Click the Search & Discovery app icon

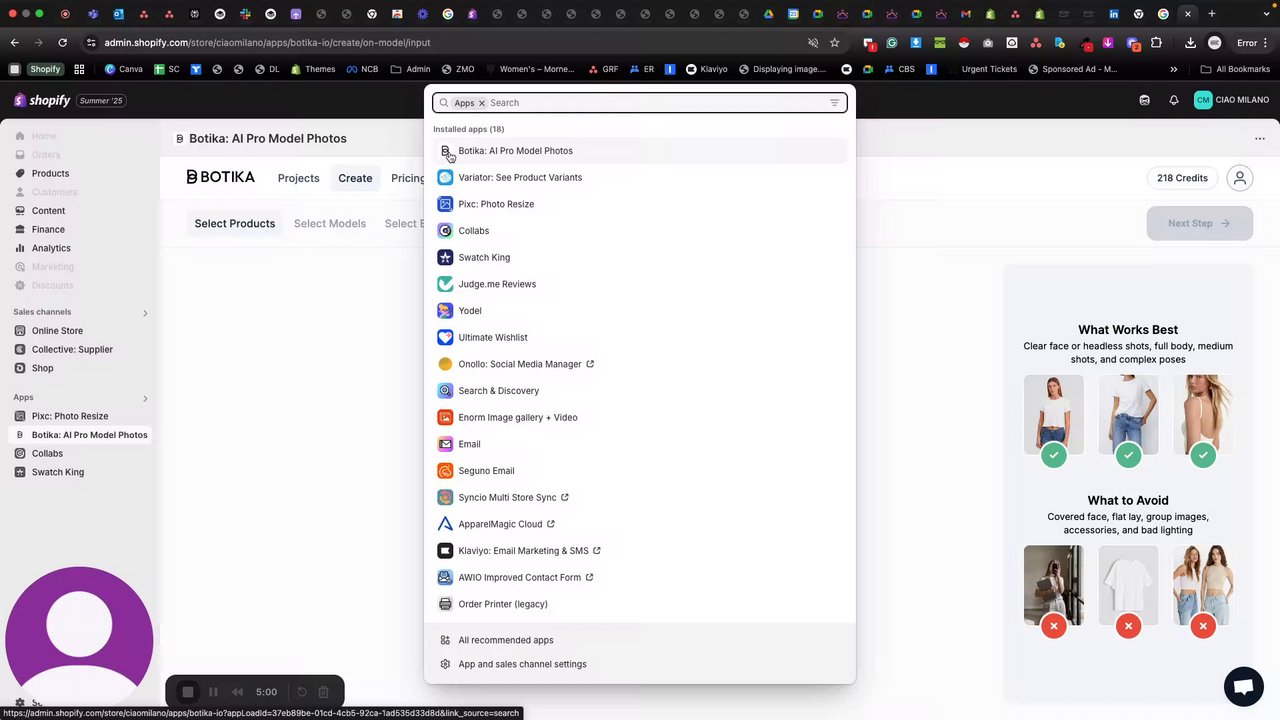445,391
